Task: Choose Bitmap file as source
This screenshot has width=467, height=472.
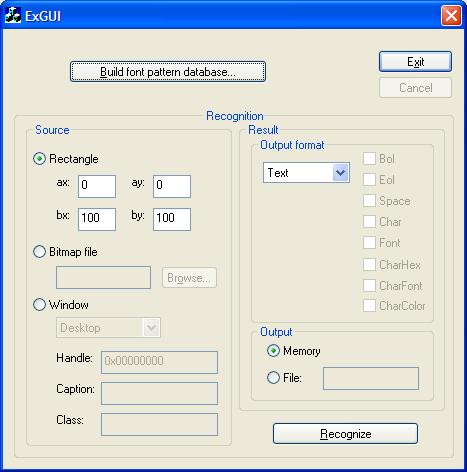Action: click(x=39, y=252)
